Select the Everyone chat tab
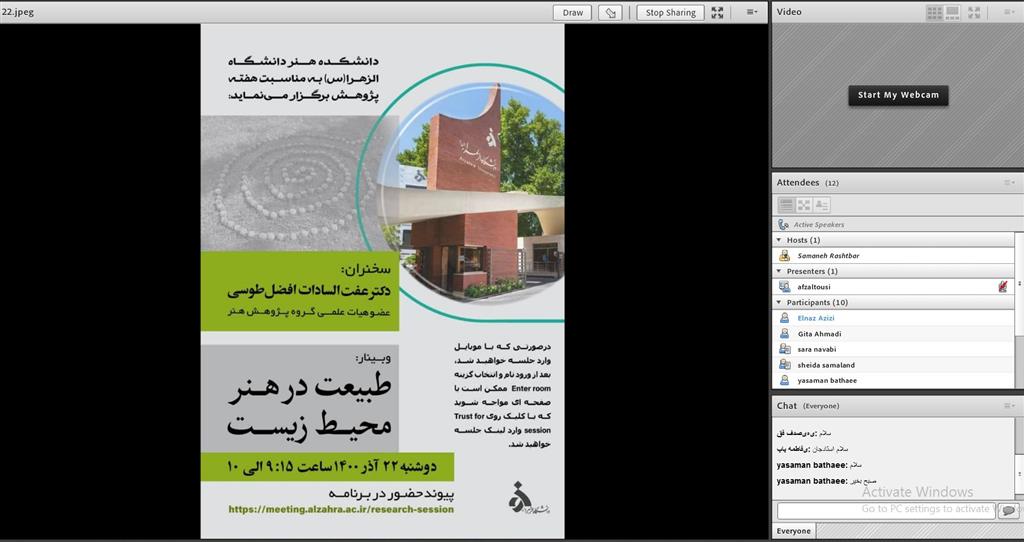This screenshot has width=1024, height=542. point(793,531)
